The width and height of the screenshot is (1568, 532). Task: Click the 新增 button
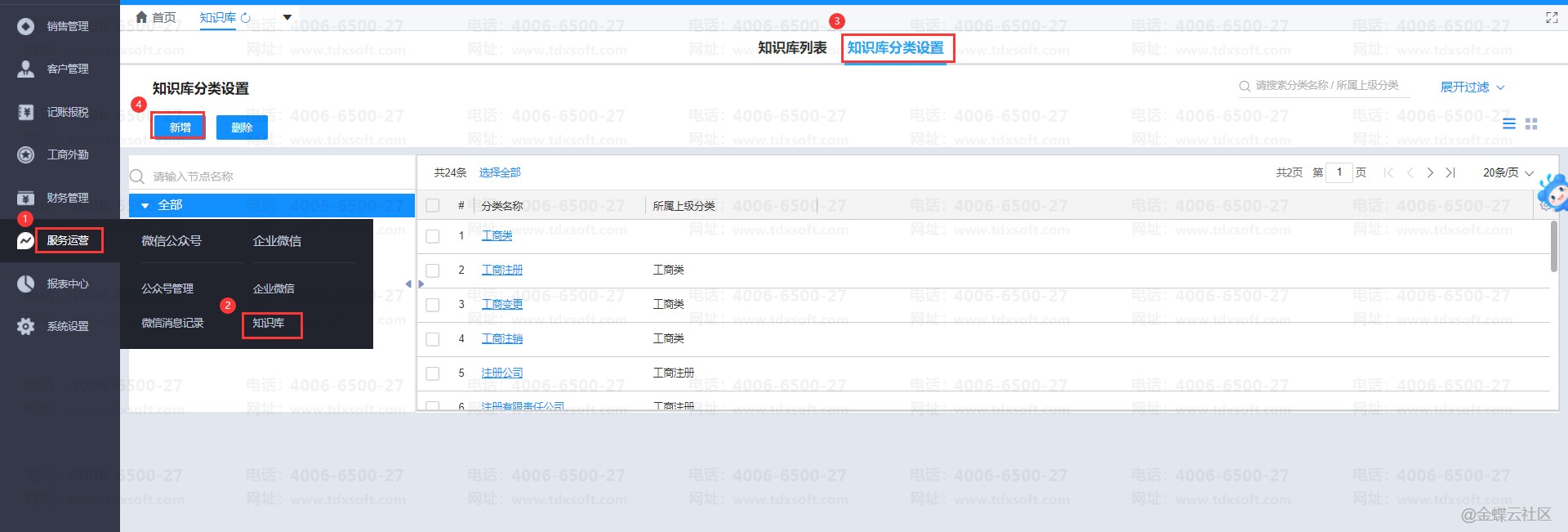(180, 127)
